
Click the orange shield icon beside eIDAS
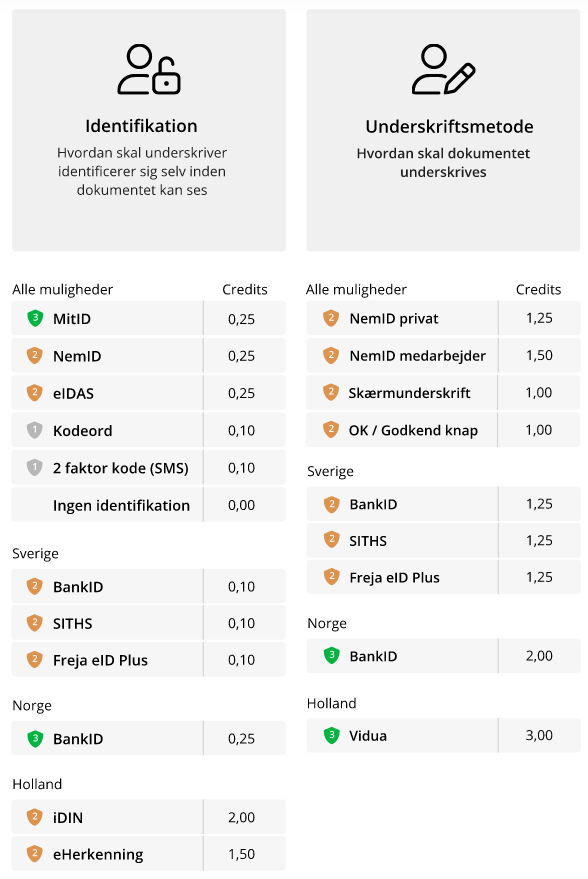click(x=35, y=393)
